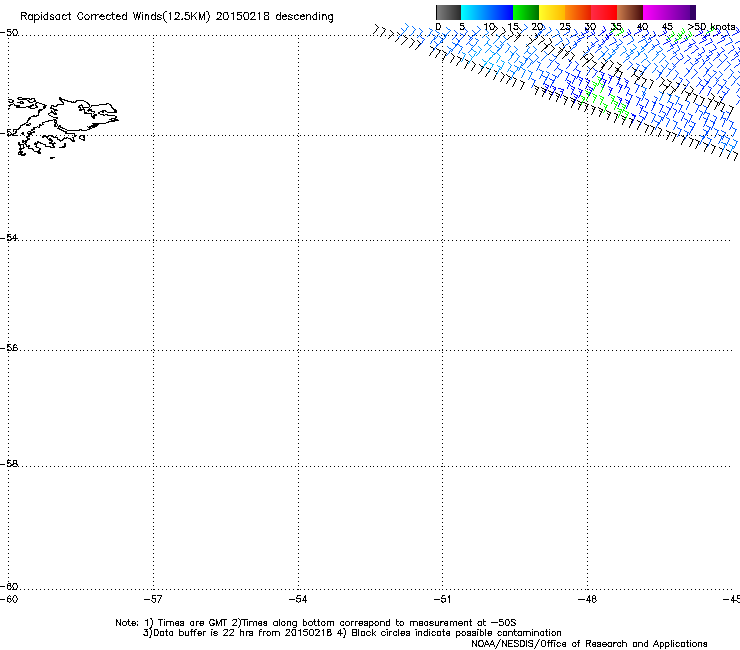Click the green 15-20 knots color band

coord(526,12)
